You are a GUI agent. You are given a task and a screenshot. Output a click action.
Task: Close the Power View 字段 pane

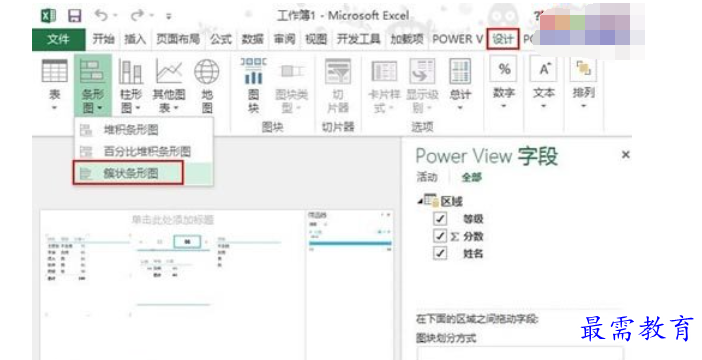625,155
